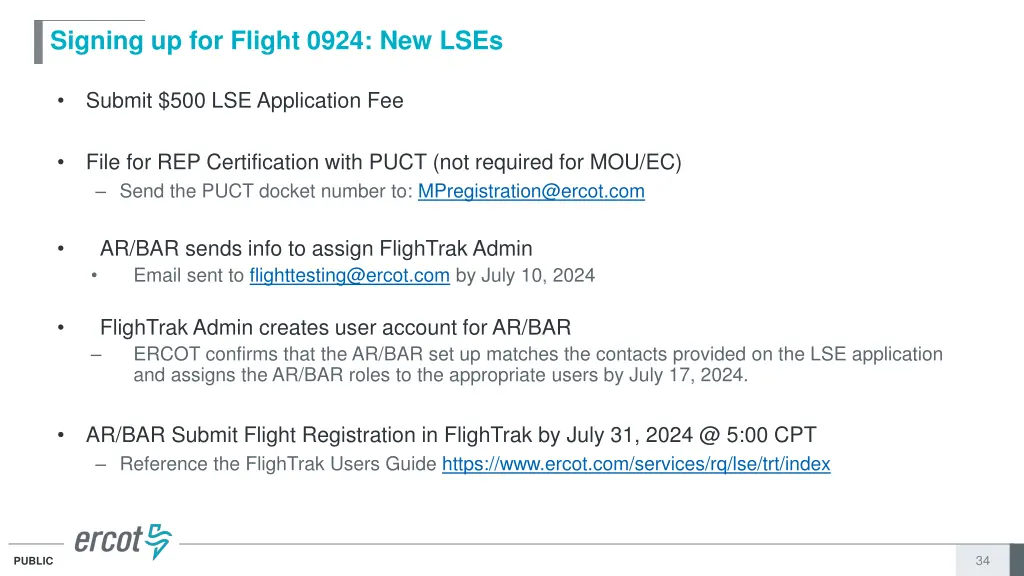The width and height of the screenshot is (1024, 576).
Task: Click the Reference the FlighTrak Users Guide text
Action: (x=278, y=464)
